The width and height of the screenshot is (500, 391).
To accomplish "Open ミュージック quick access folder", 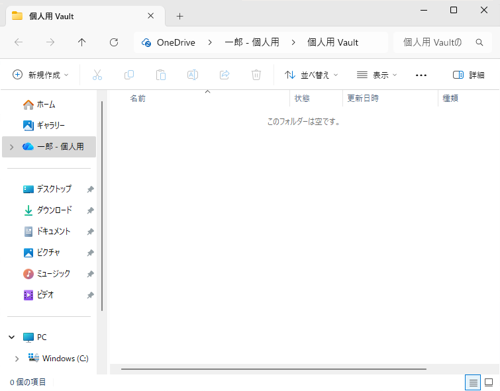I will (50, 274).
